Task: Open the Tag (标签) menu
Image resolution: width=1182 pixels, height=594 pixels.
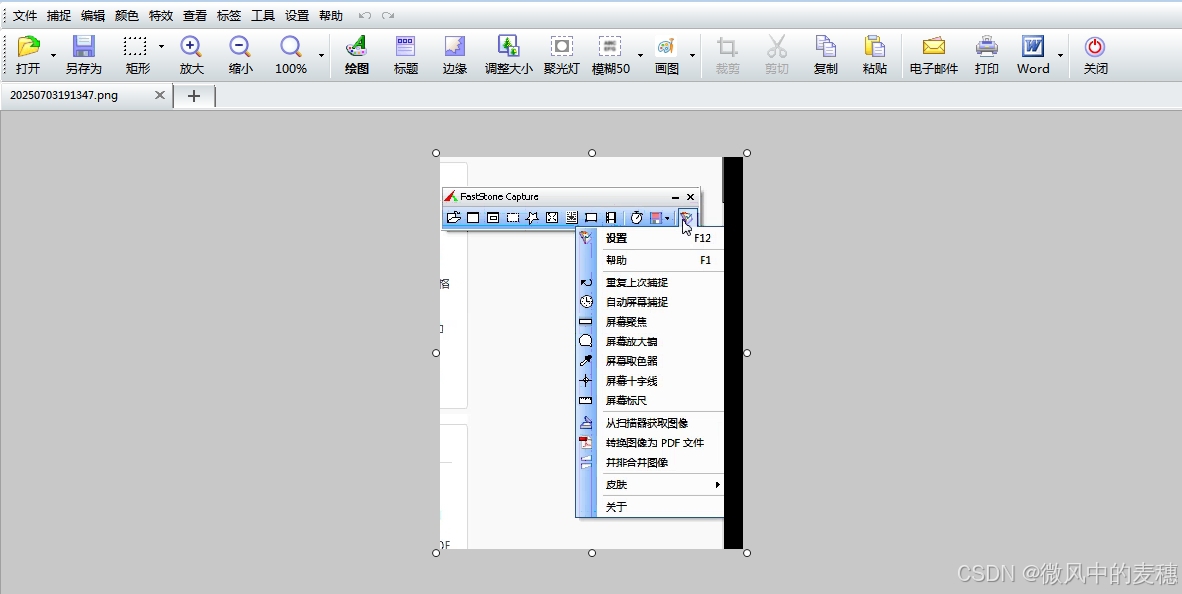Action: coord(228,15)
